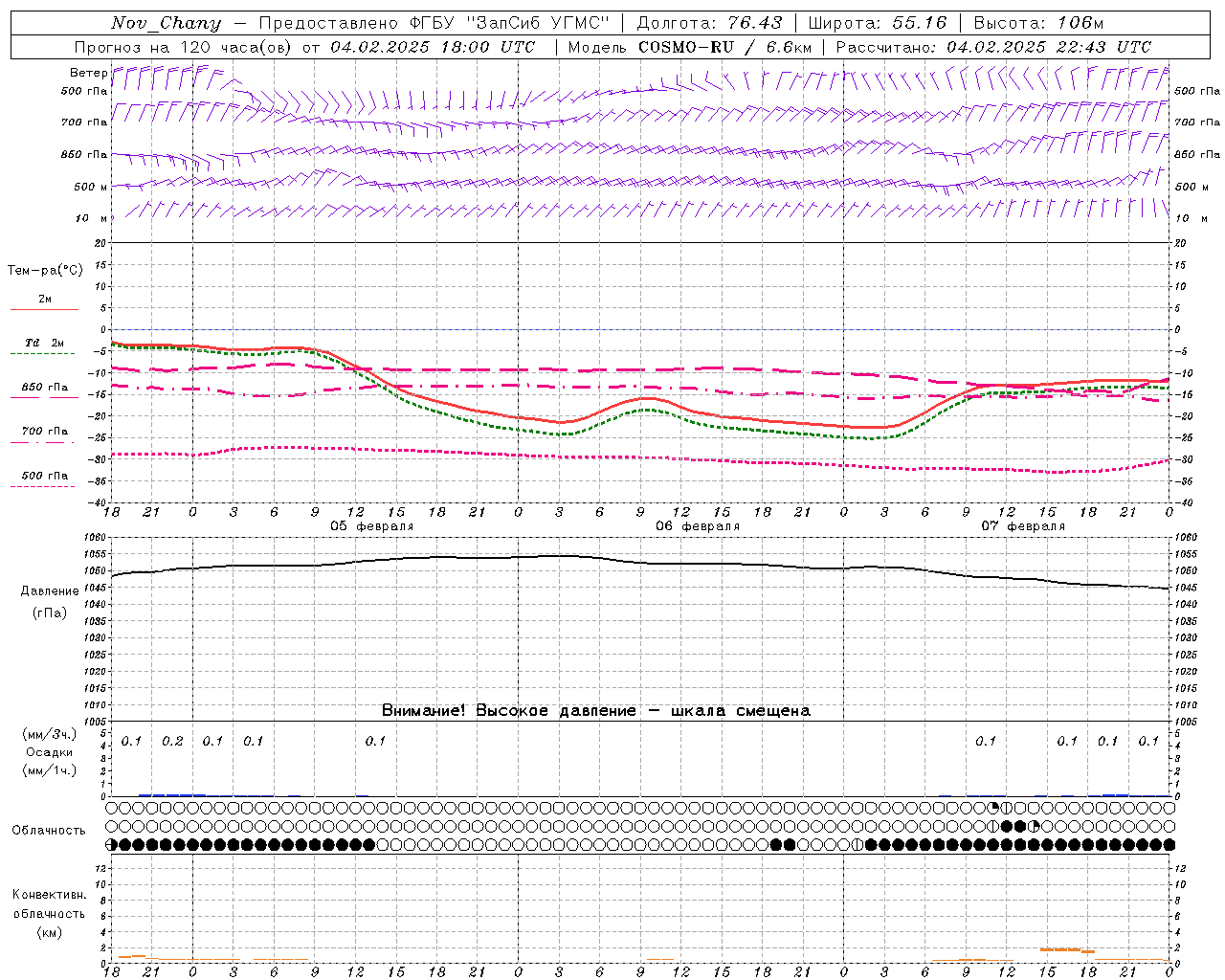This screenshot has width=1225, height=980.
Task: Click the "700 гПа" temperature legend entry
Action: click(44, 432)
